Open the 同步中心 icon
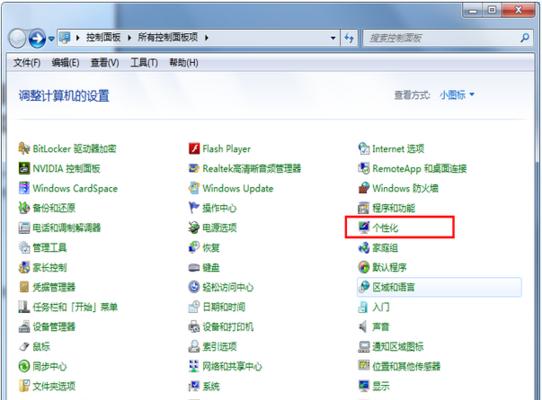 pos(24,366)
